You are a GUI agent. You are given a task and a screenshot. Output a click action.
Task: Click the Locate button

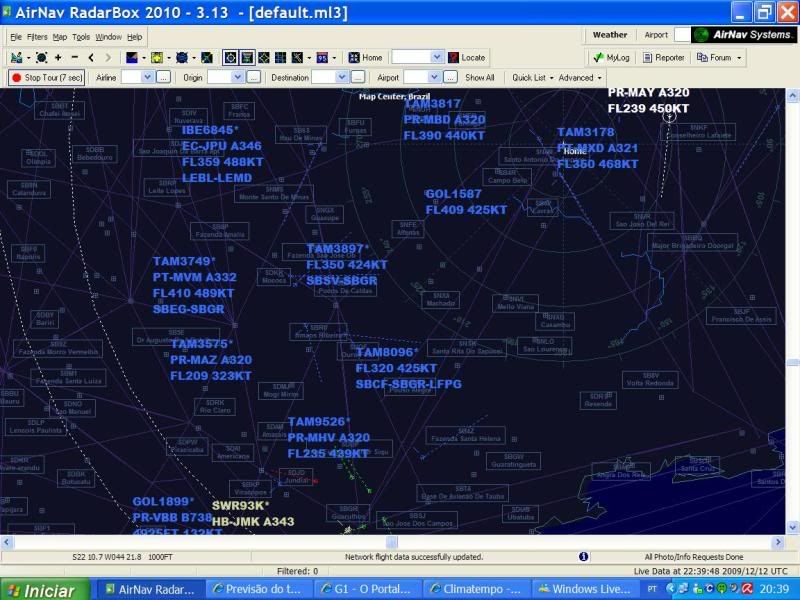(466, 58)
